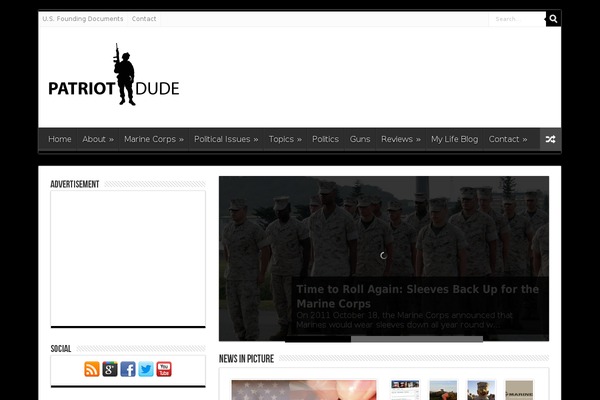Screen dimensions: 600x400
Task: Click the 'Social' widget heading
Action: coord(61,349)
